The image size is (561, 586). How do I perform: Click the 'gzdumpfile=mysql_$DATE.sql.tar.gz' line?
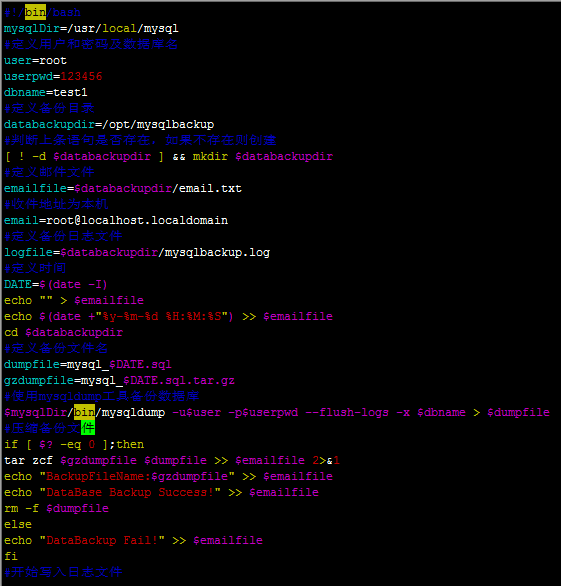119,380
